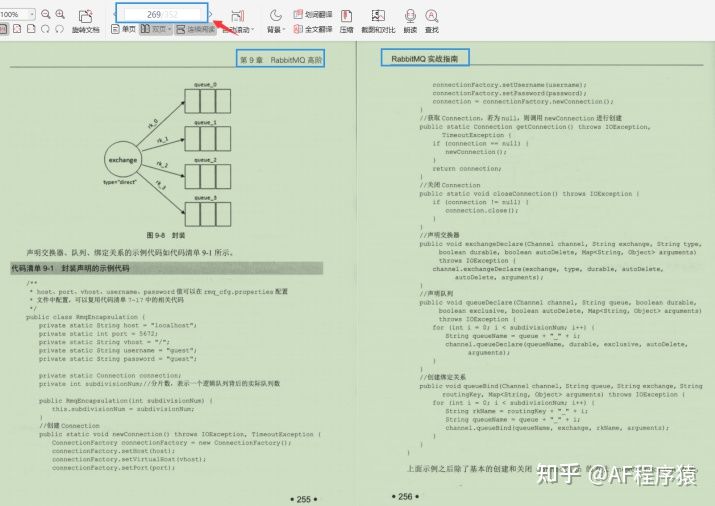Click the comment '//声明交换器' on right page
The height and width of the screenshot is (506, 715).
click(440, 235)
